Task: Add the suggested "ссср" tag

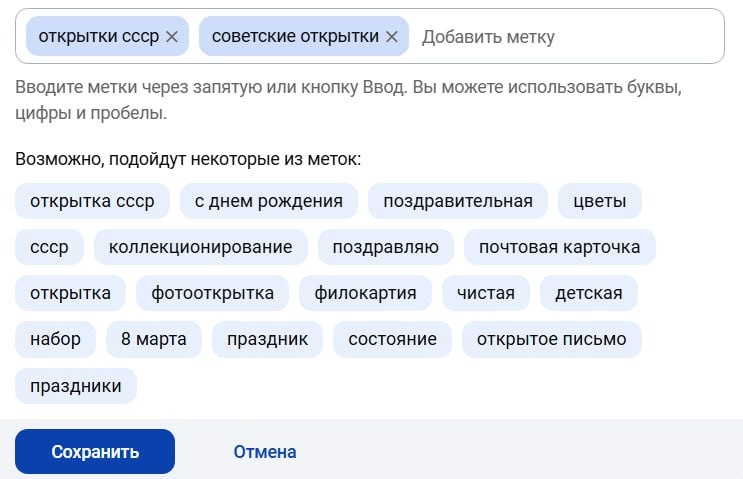Action: point(49,247)
